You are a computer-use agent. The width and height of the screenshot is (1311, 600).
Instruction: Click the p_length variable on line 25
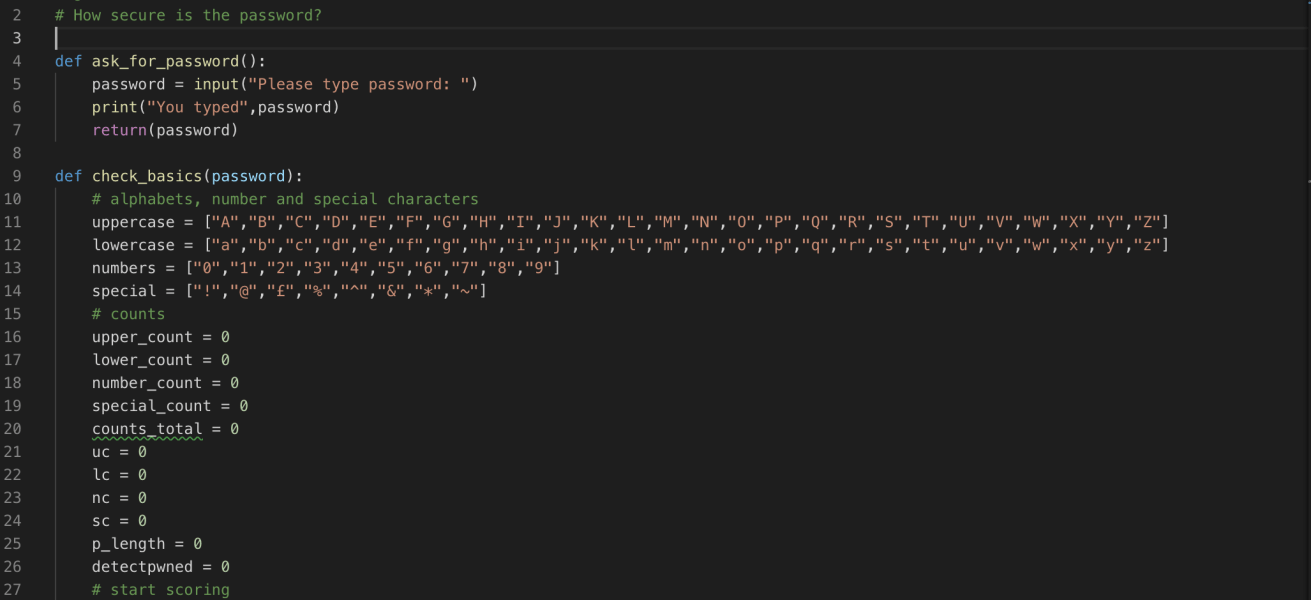coord(127,543)
